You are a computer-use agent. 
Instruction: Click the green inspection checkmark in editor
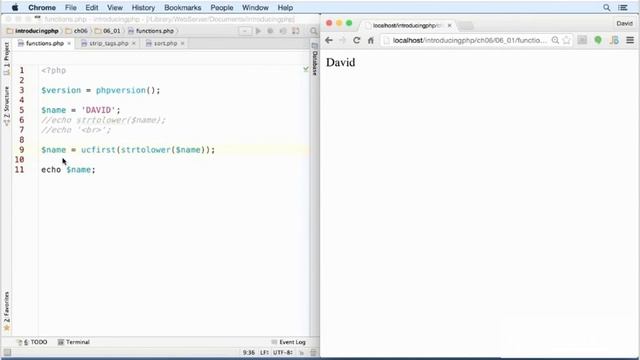point(306,69)
